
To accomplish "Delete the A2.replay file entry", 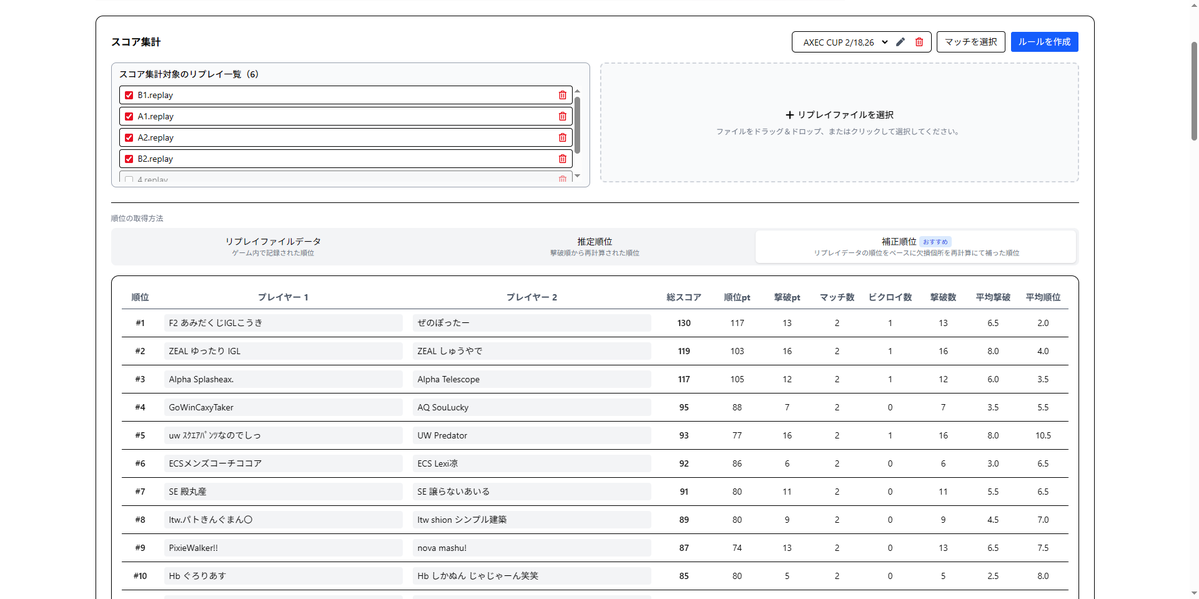I will click(563, 138).
